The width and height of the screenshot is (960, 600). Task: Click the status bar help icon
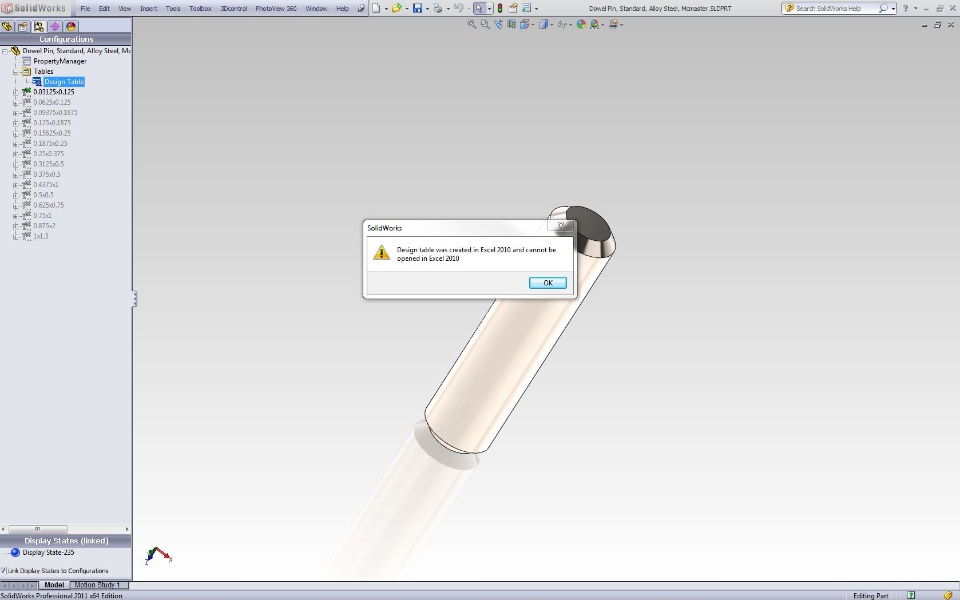911,595
